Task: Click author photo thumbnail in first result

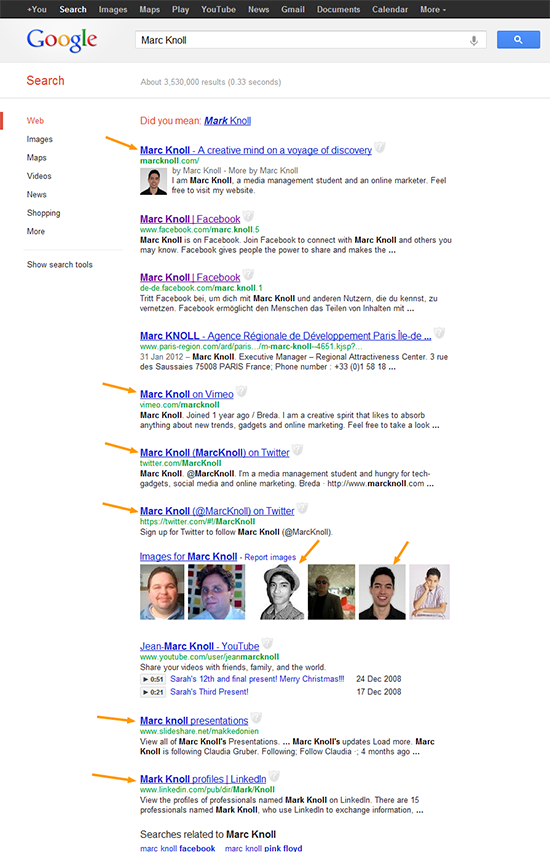Action: pyautogui.click(x=153, y=181)
